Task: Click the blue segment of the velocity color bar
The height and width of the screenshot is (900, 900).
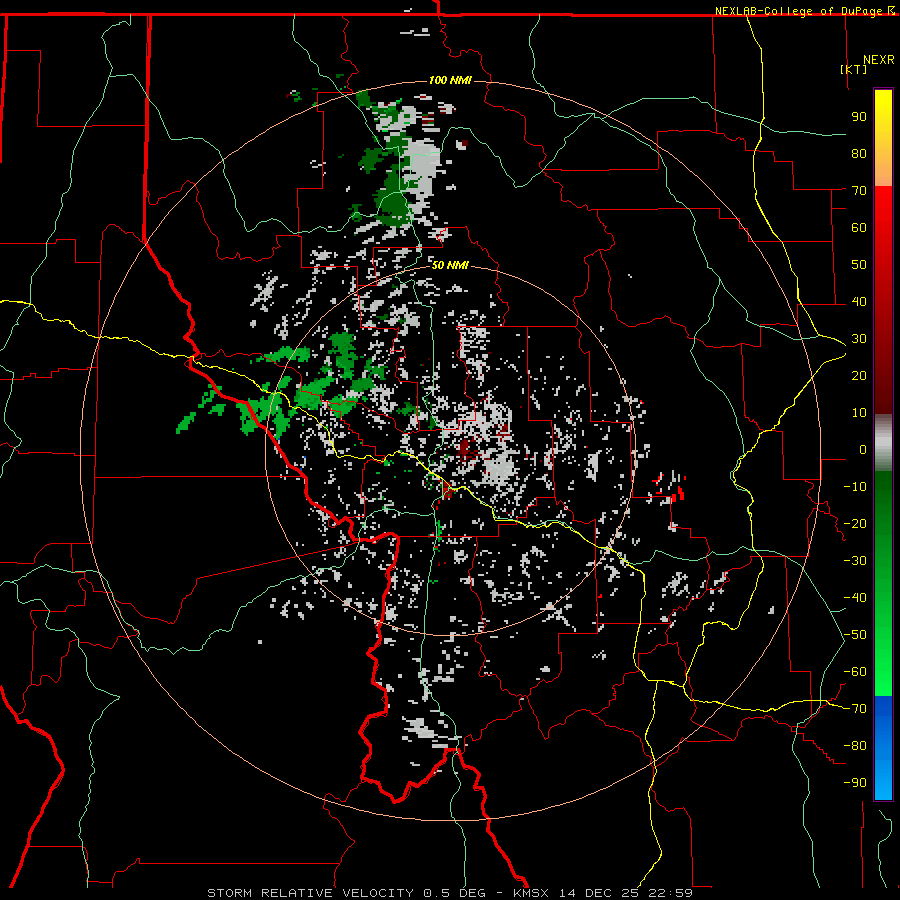Action: tap(883, 748)
